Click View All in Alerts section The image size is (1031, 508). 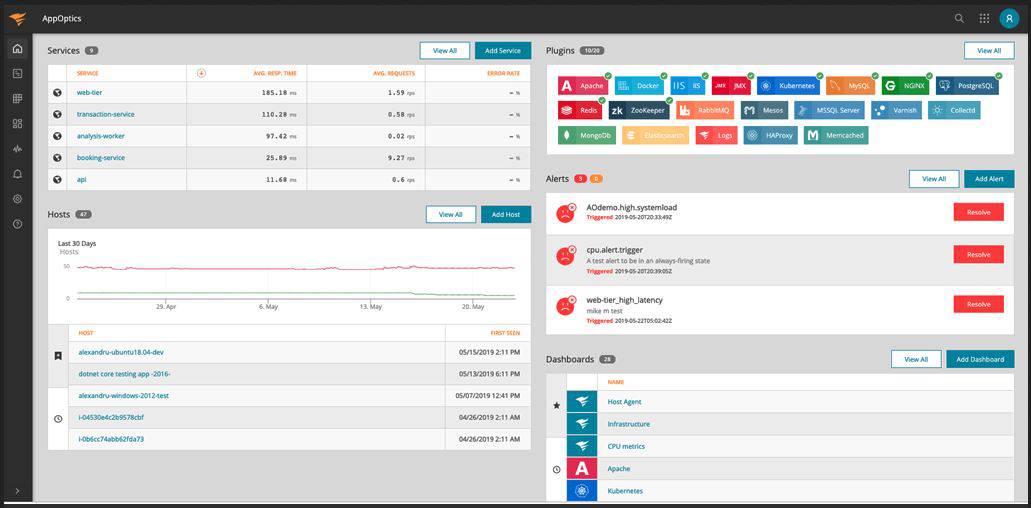934,179
